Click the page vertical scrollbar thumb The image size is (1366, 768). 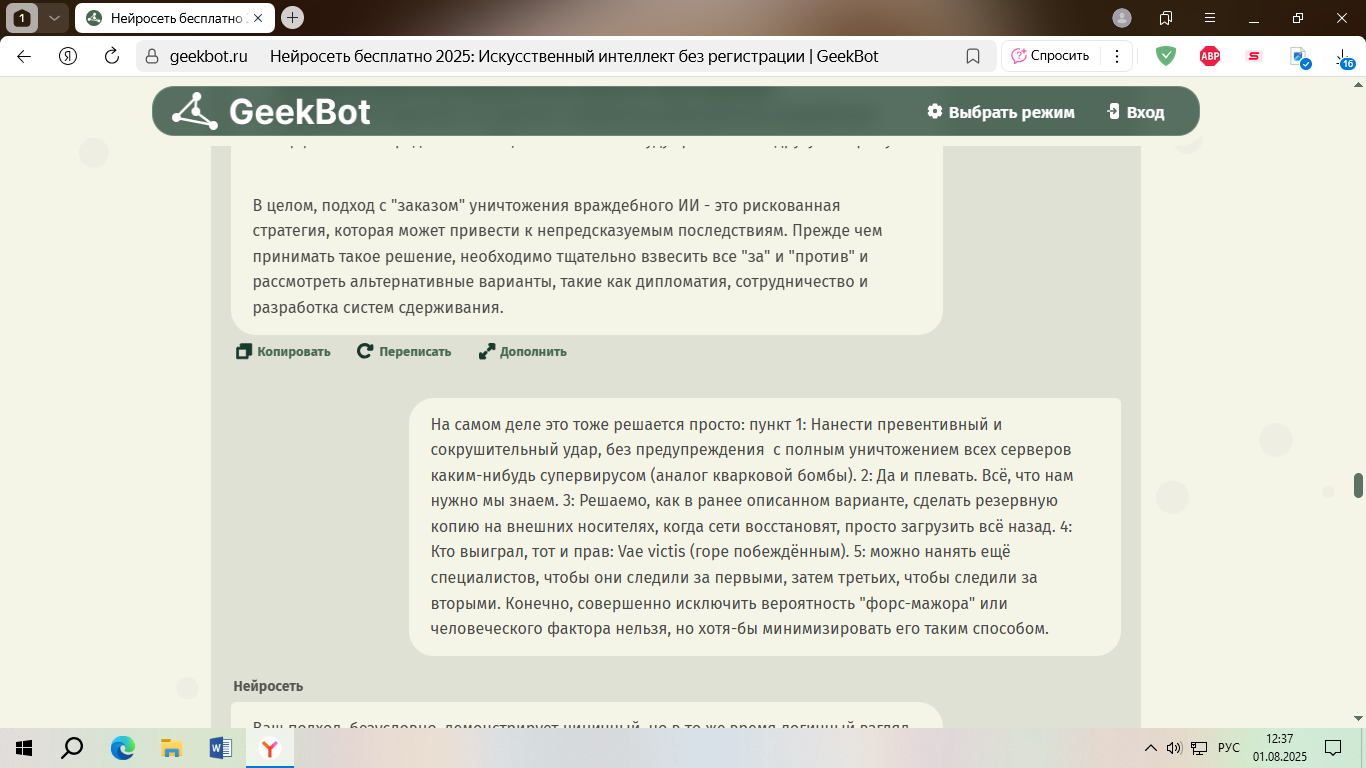(x=1358, y=485)
